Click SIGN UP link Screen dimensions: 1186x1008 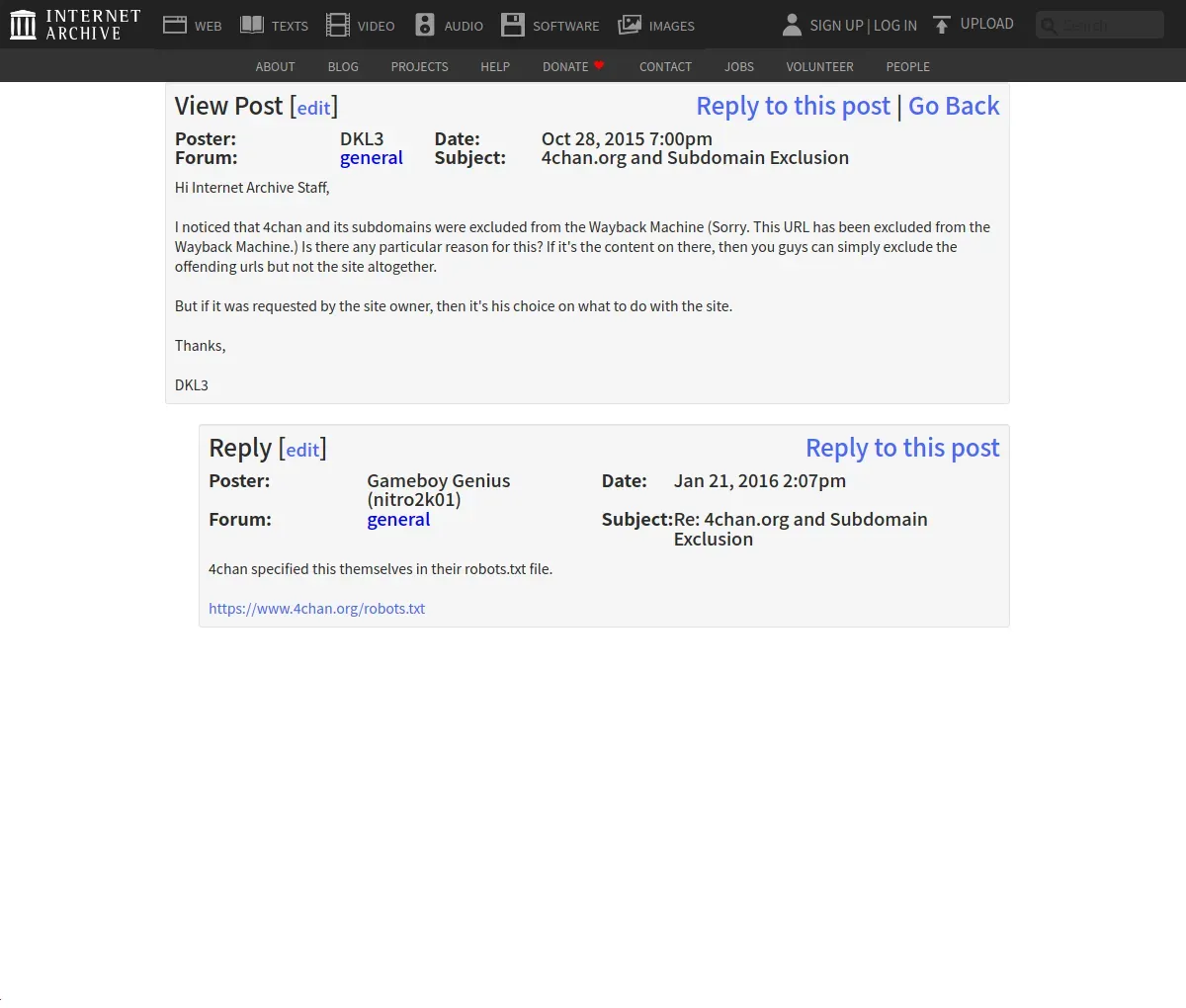click(x=837, y=26)
